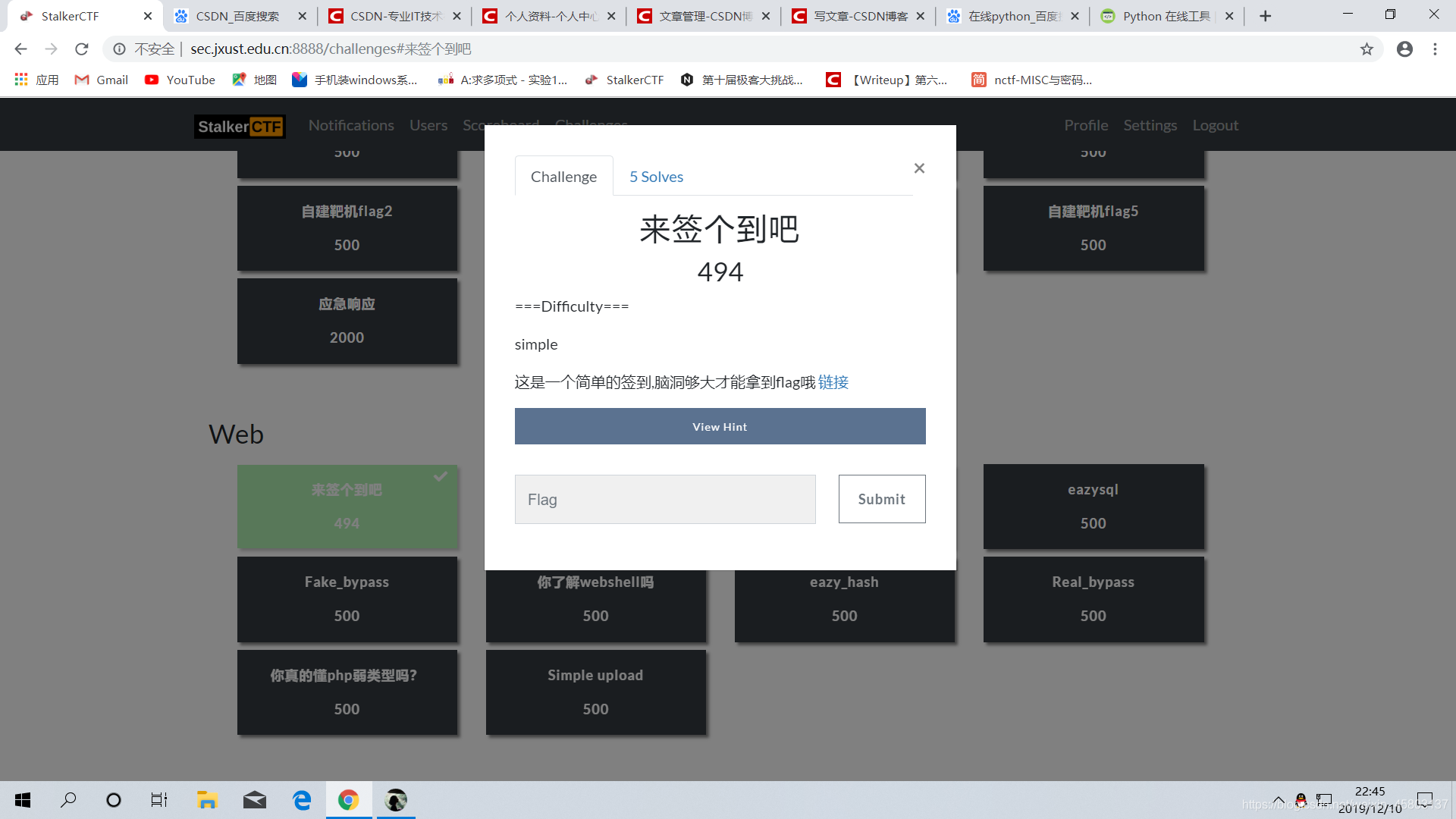Open the 地图 maps bookmark

(x=255, y=80)
